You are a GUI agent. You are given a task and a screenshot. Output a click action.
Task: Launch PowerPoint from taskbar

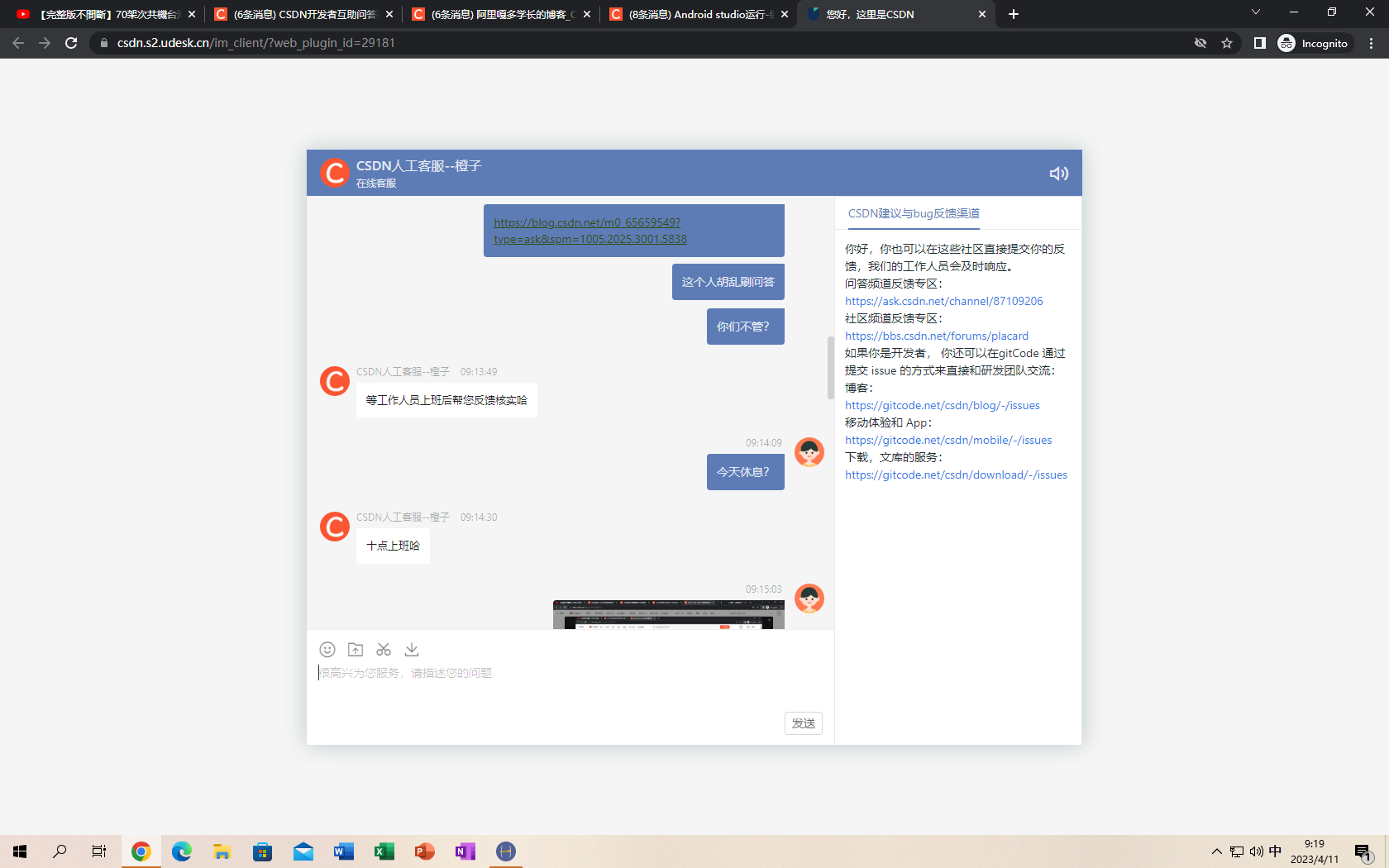point(425,851)
